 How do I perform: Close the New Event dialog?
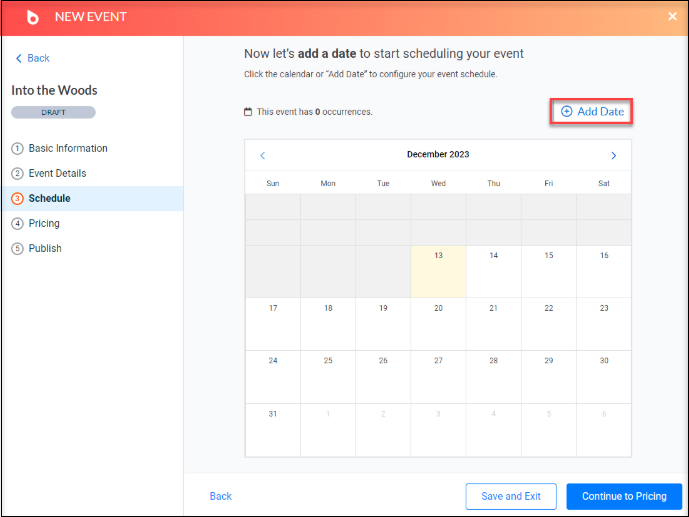pos(672,16)
